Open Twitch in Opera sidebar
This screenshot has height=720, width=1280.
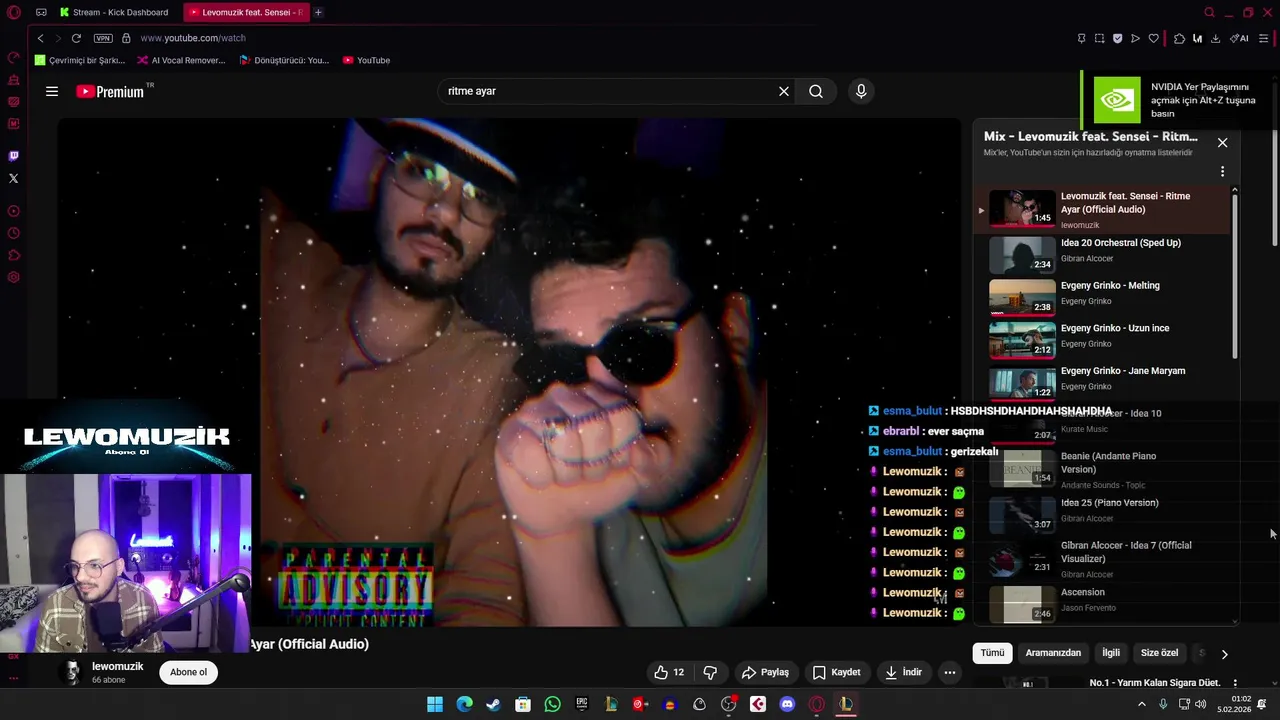(x=13, y=156)
